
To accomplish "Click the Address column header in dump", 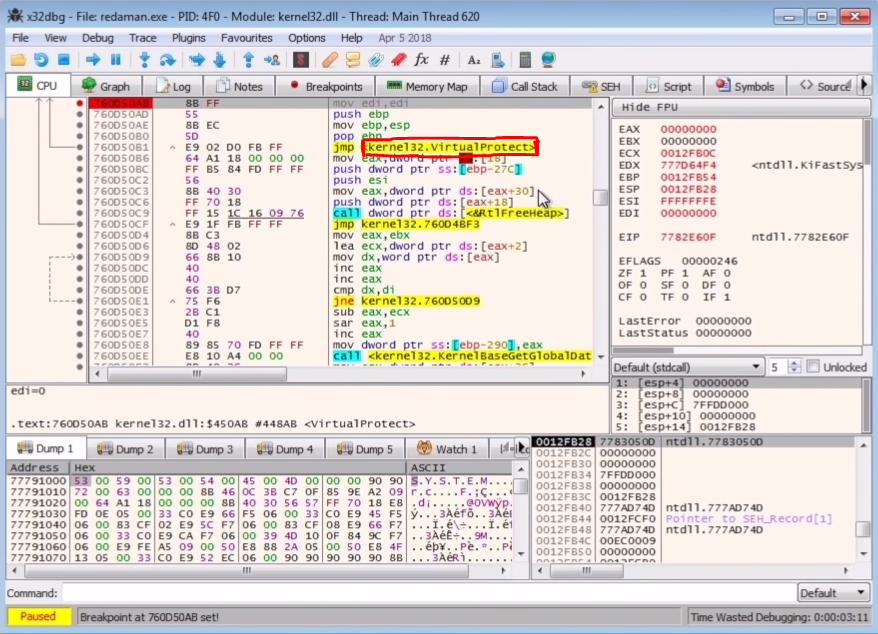I will (38, 467).
